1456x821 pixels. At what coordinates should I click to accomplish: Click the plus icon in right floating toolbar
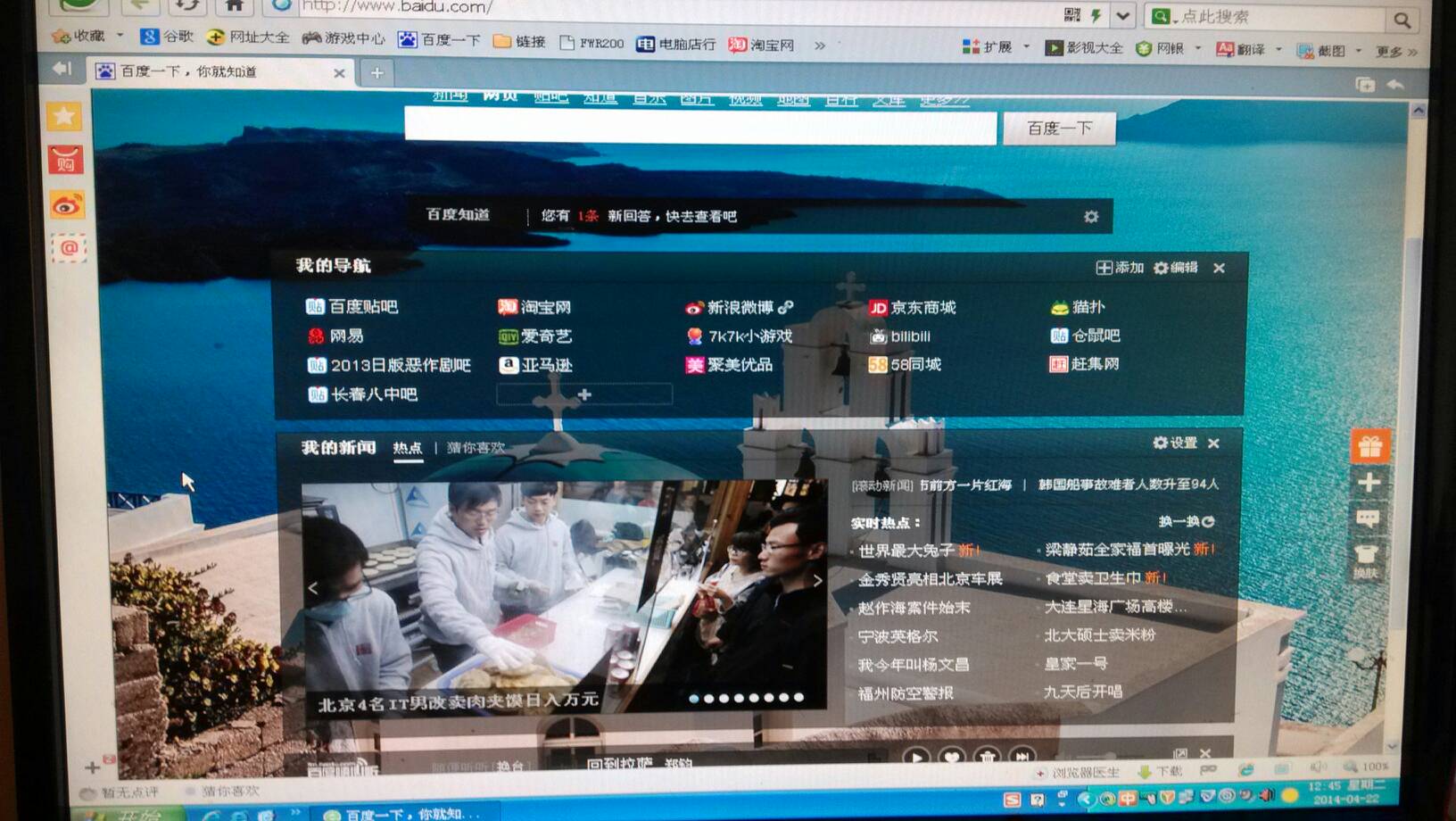(1369, 483)
